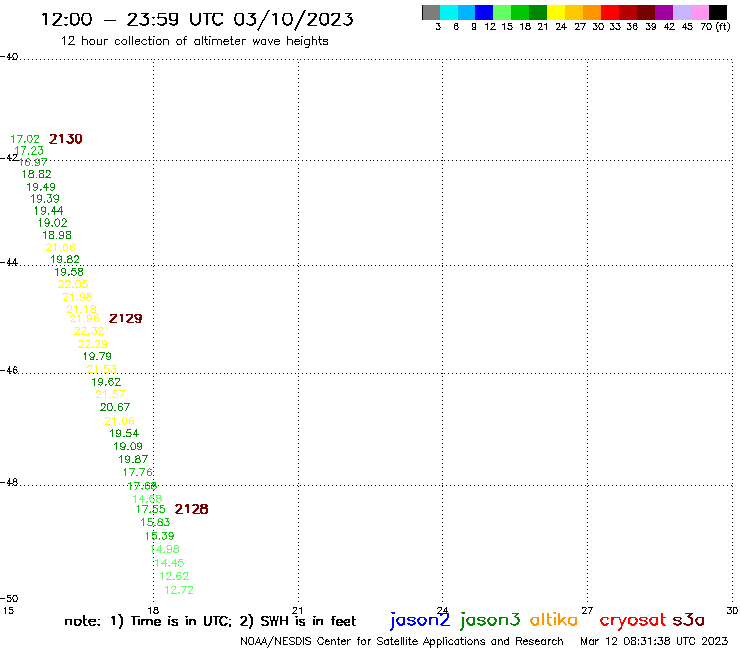
Task: Select the altika satellite legend label
Action: point(554,619)
